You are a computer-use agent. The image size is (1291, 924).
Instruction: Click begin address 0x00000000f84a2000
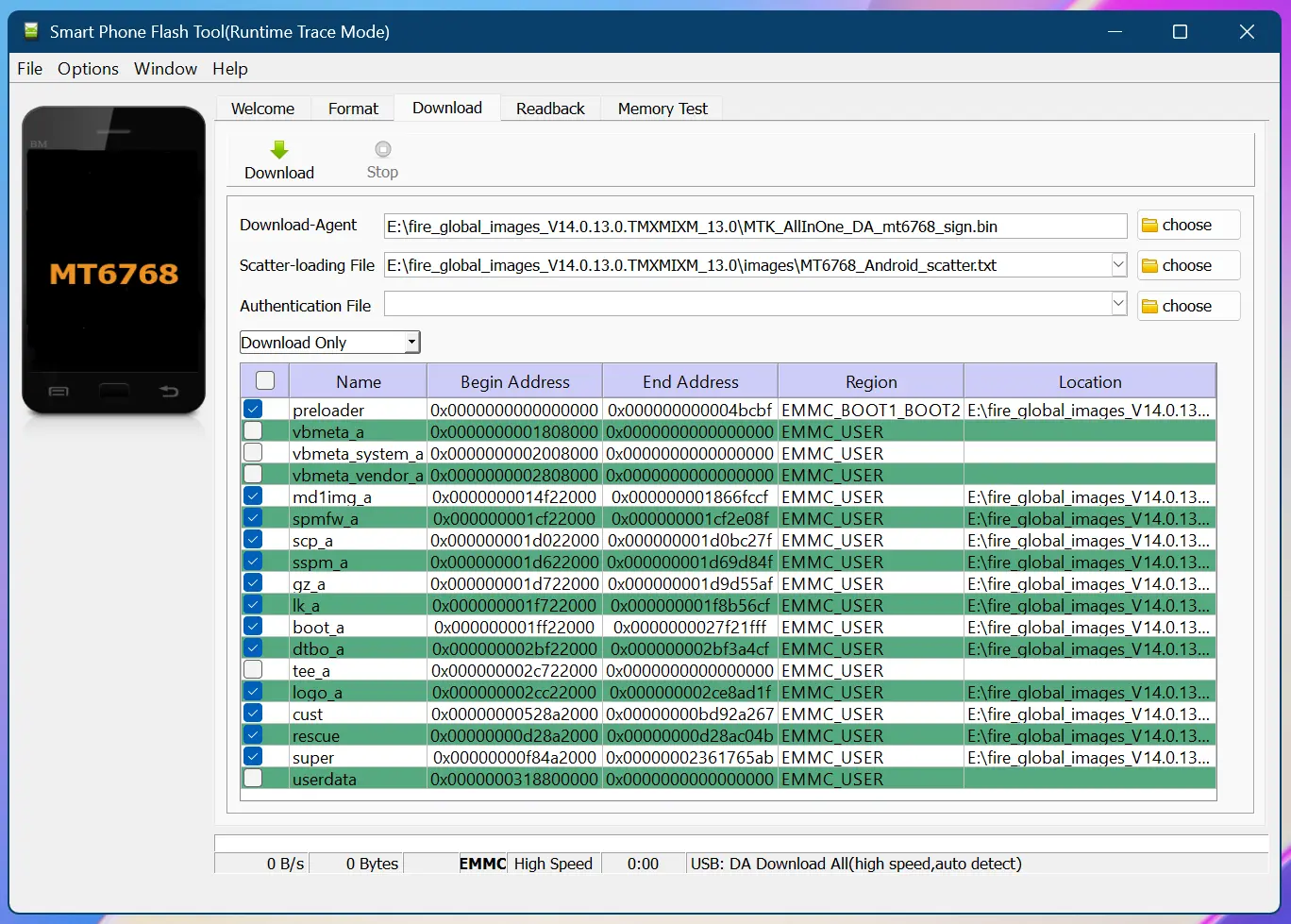point(514,757)
